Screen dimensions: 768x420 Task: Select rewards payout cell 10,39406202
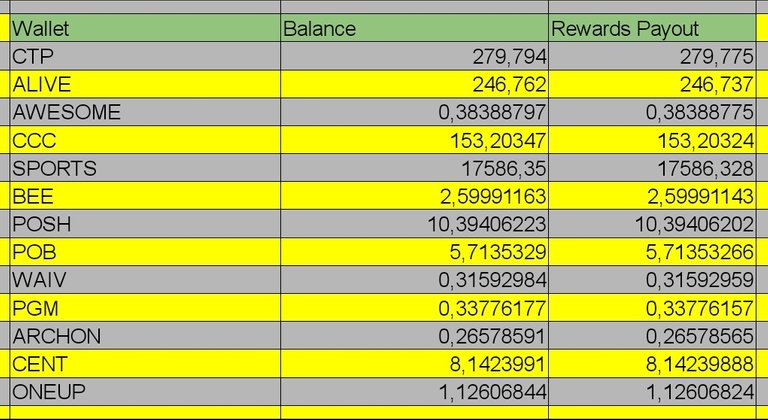pyautogui.click(x=652, y=224)
